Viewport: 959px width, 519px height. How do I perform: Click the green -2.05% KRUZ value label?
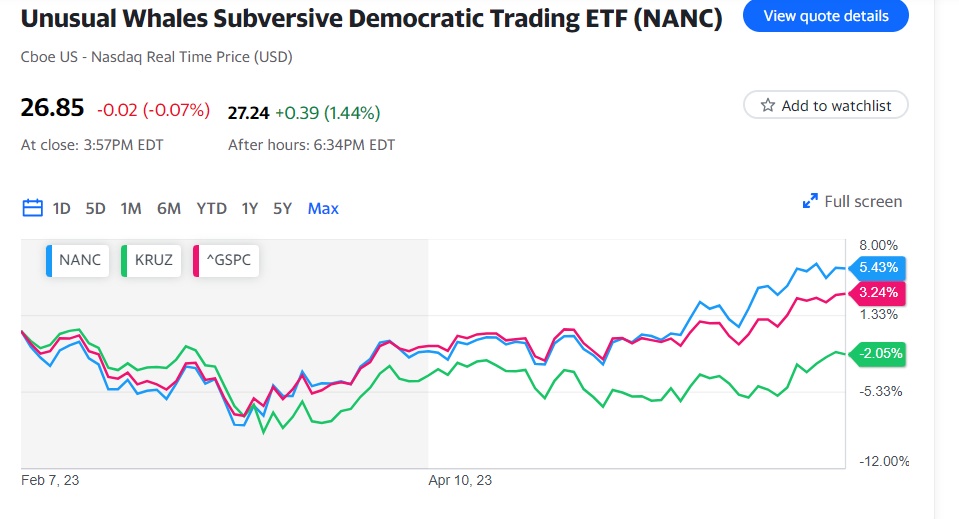click(x=877, y=353)
